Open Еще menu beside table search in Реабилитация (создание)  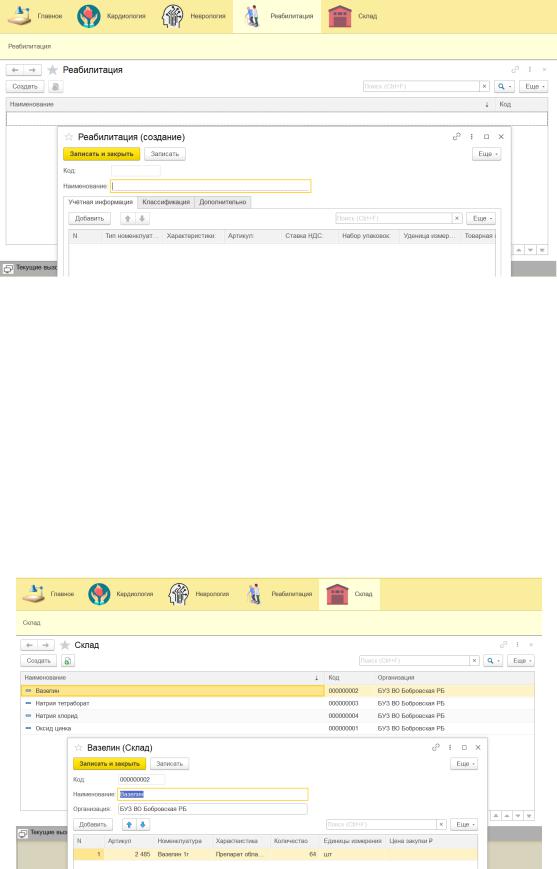click(481, 218)
